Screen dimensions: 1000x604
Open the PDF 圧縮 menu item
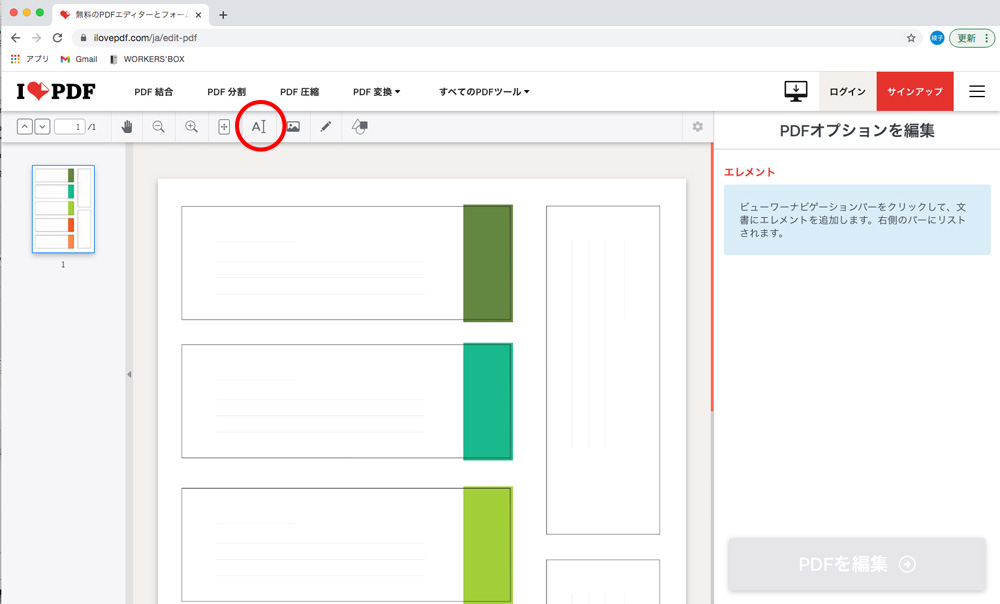[299, 92]
